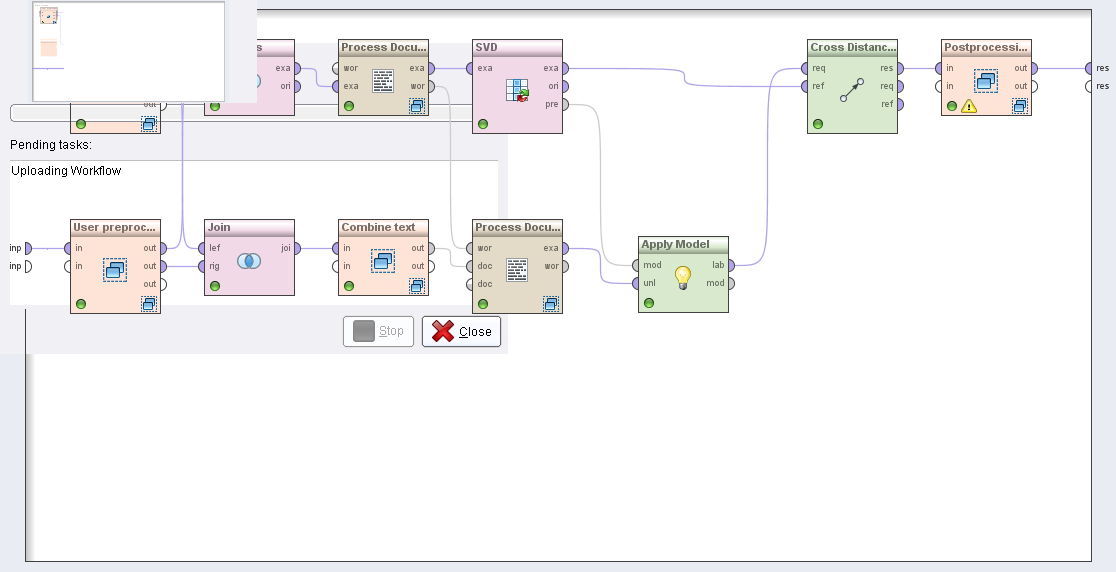The width and height of the screenshot is (1116, 572).
Task: Click the SVD operator's matrix icon
Action: [517, 89]
